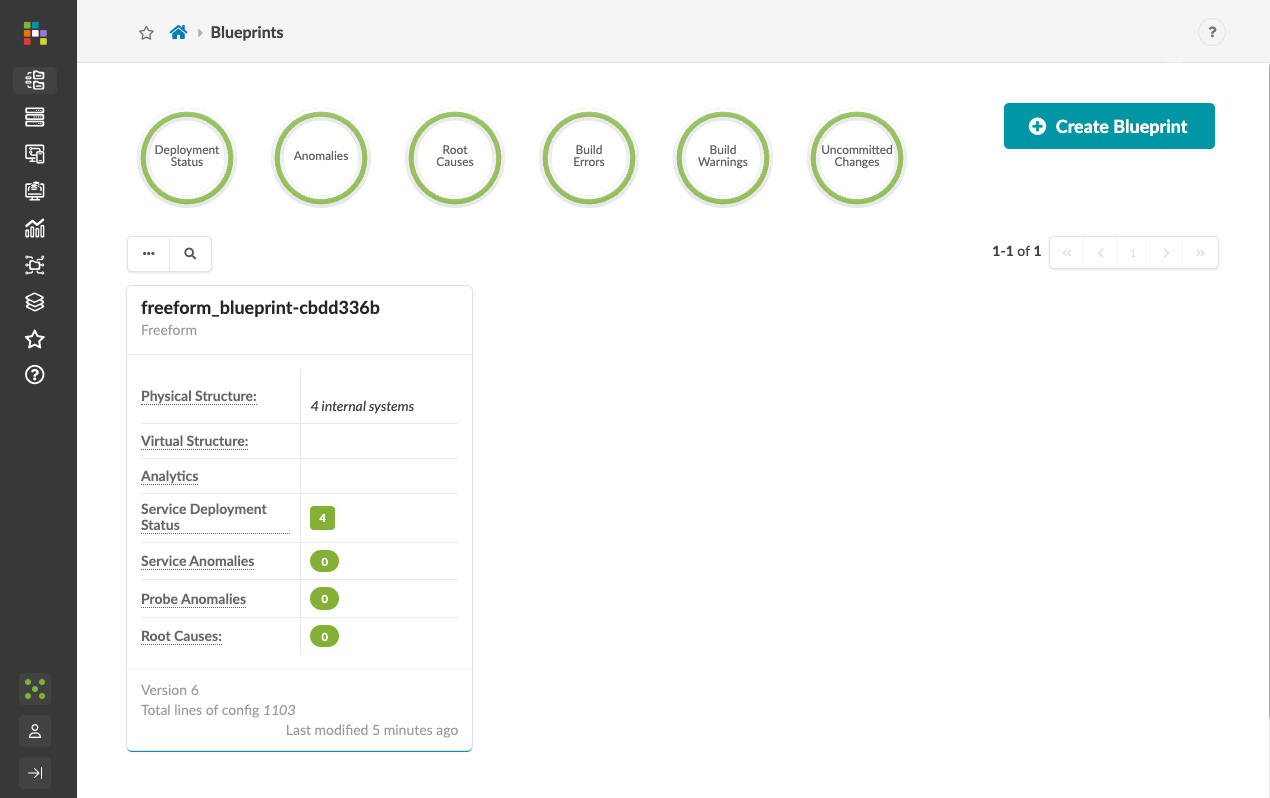Open the search filter for blueprints
Image resolution: width=1270 pixels, height=798 pixels.
(x=190, y=254)
